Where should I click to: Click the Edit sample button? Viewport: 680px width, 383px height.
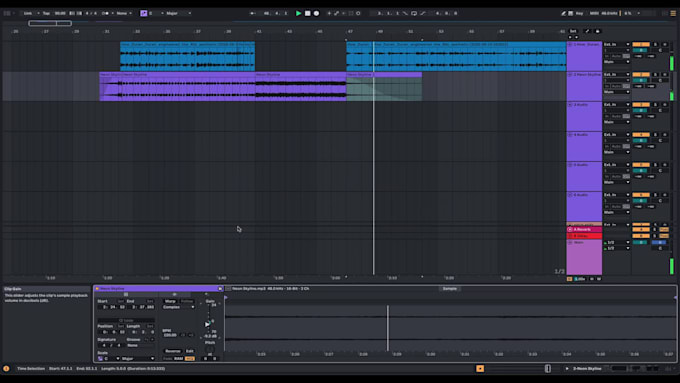point(190,351)
